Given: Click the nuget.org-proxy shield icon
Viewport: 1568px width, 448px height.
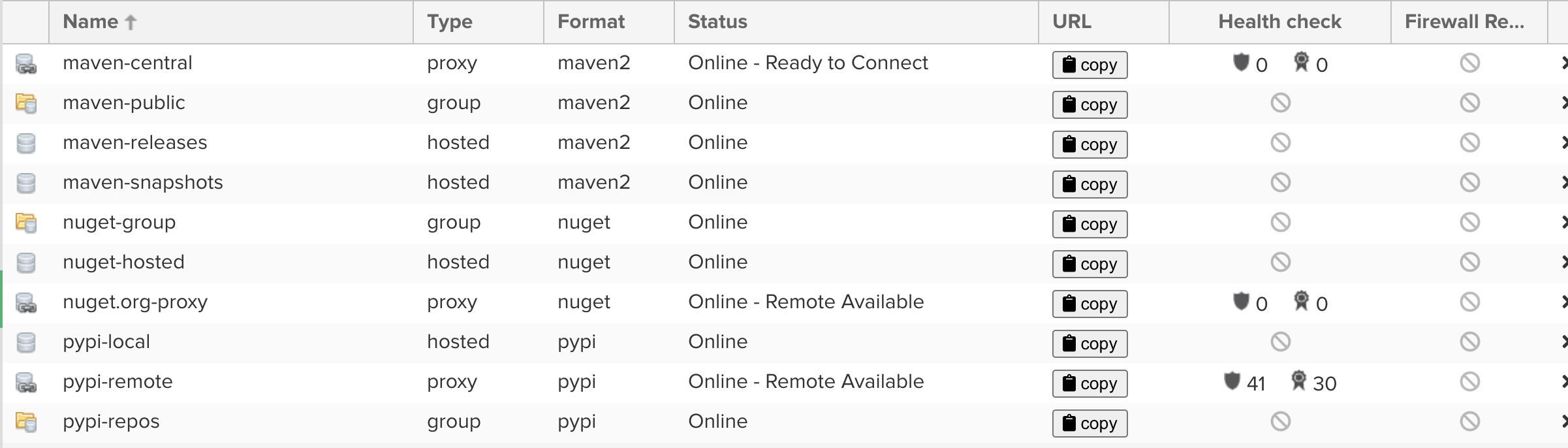Looking at the screenshot, I should [1241, 301].
